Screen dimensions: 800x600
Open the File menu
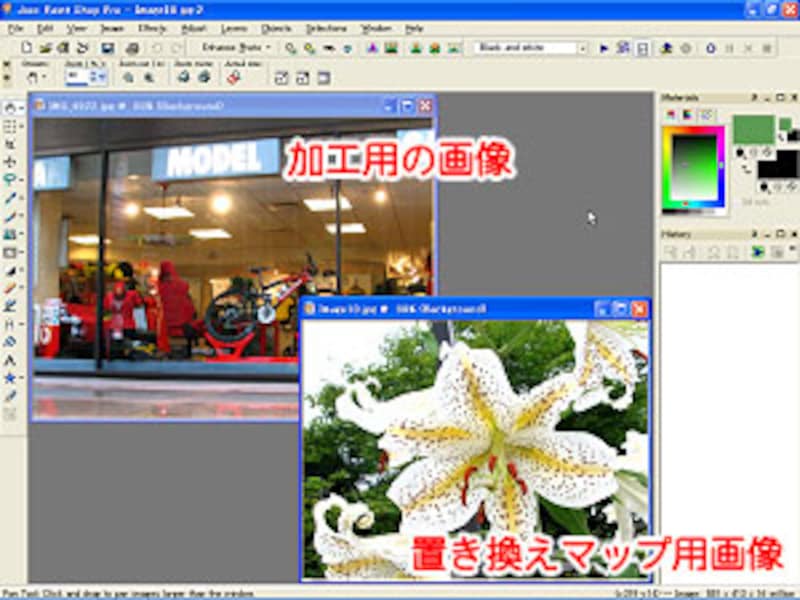[x=15, y=29]
